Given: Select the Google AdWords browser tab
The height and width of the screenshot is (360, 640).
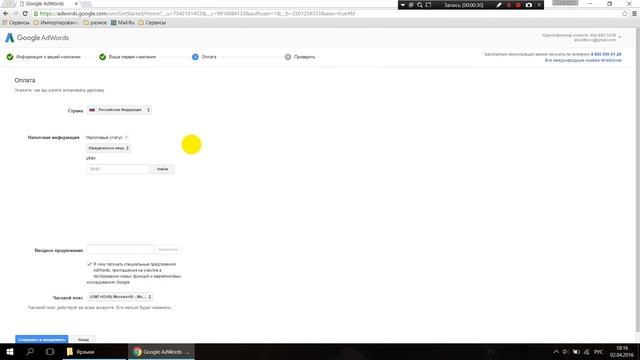Looking at the screenshot, I should click(45, 4).
